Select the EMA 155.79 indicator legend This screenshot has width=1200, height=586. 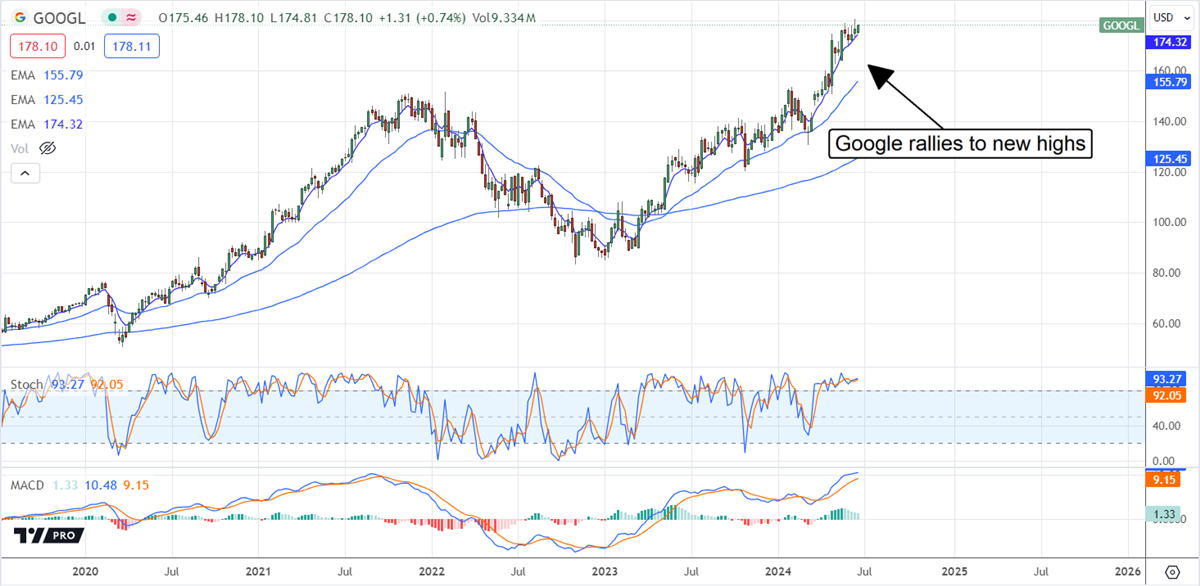tap(47, 74)
